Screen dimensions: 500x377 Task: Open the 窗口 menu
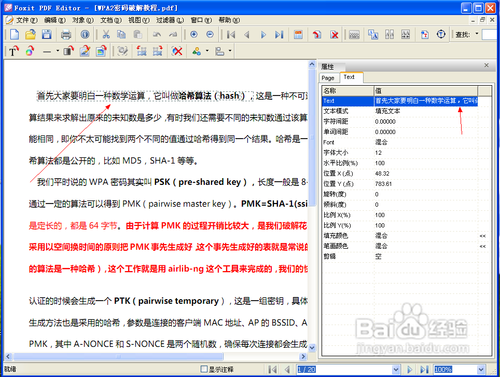[x=201, y=20]
